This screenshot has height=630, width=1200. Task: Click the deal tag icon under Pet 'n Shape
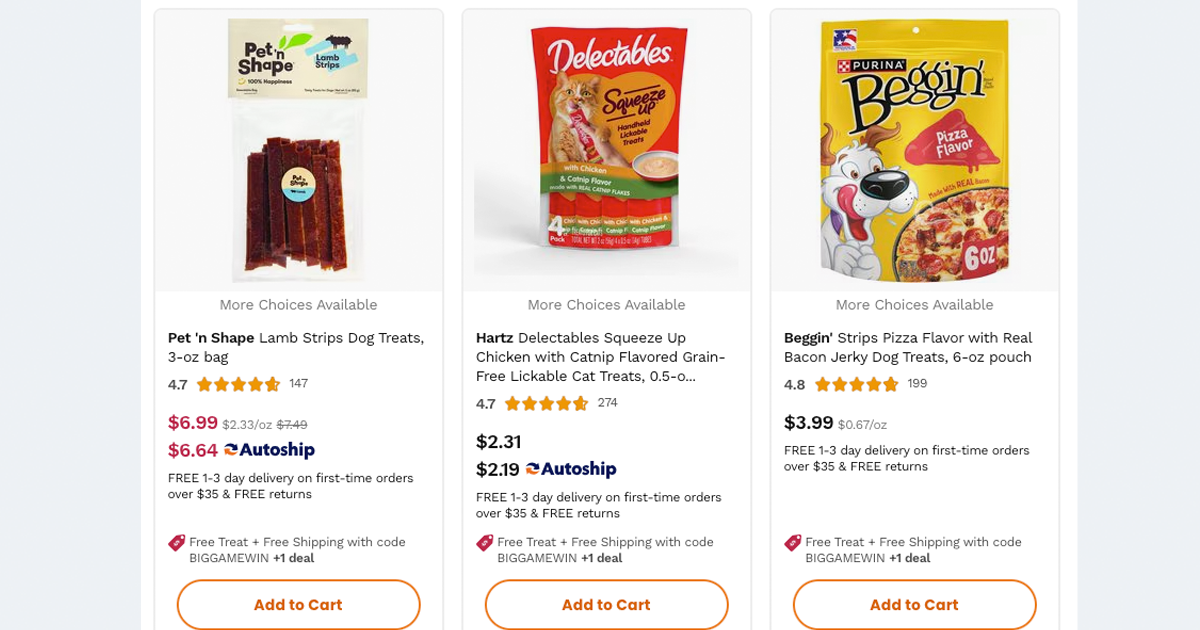(177, 543)
